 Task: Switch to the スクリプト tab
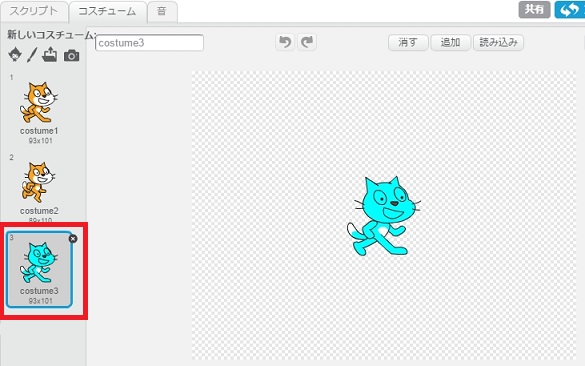34,11
